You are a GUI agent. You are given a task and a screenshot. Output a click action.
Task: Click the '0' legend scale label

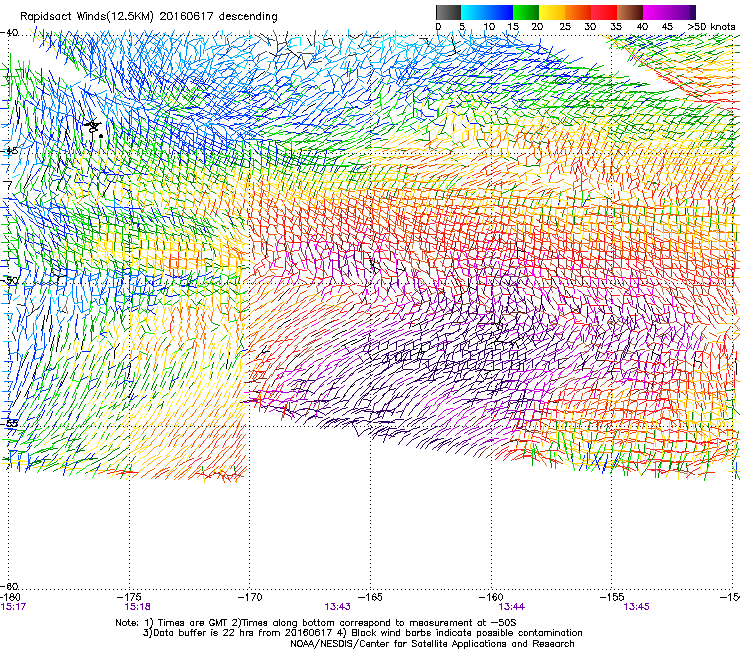point(438,27)
